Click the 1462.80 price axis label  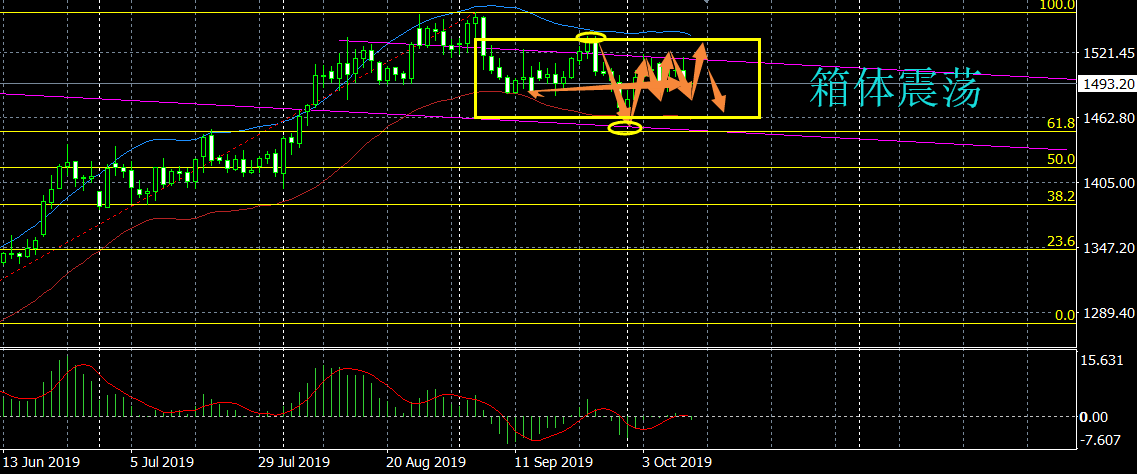coord(1109,117)
